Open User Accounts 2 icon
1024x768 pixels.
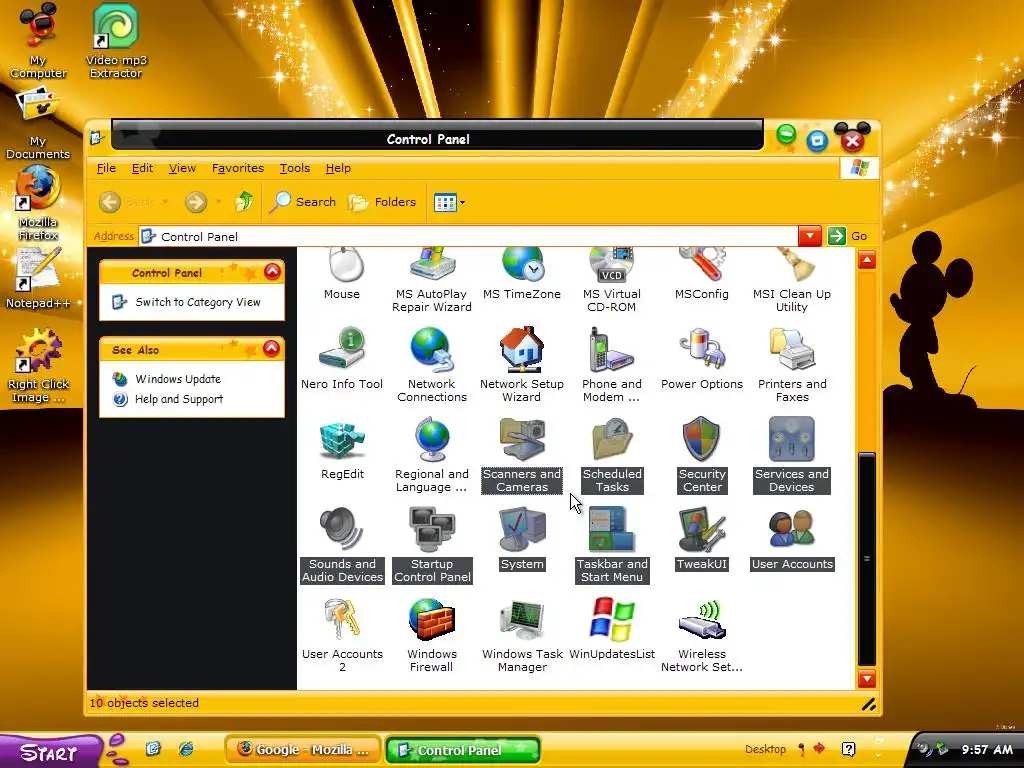point(342,635)
